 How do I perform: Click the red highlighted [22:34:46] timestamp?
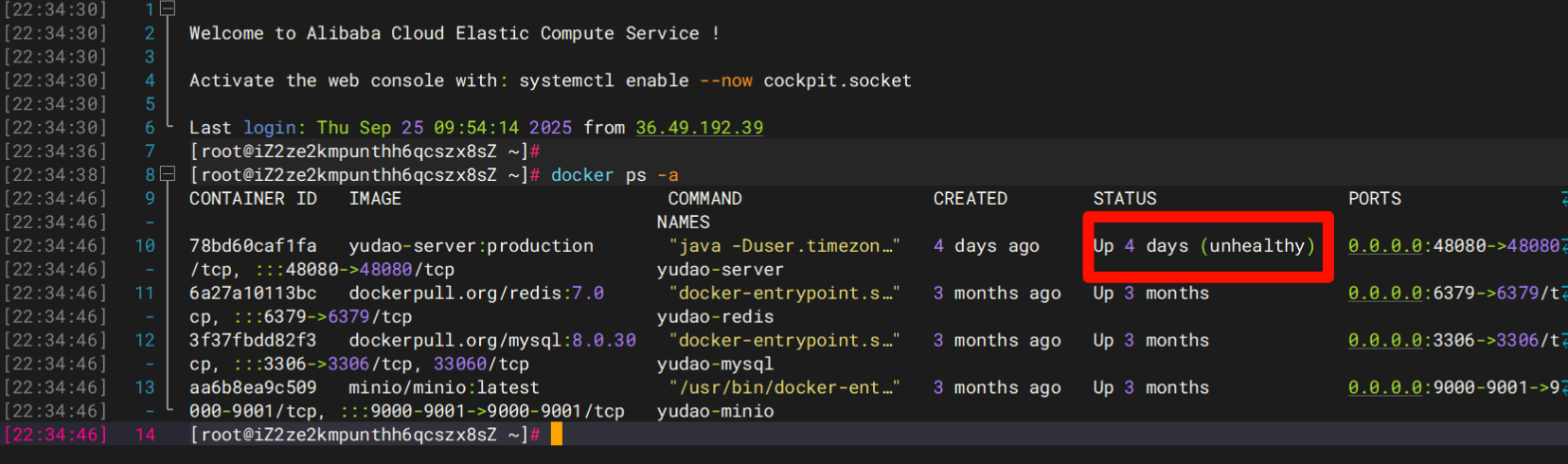click(x=56, y=435)
